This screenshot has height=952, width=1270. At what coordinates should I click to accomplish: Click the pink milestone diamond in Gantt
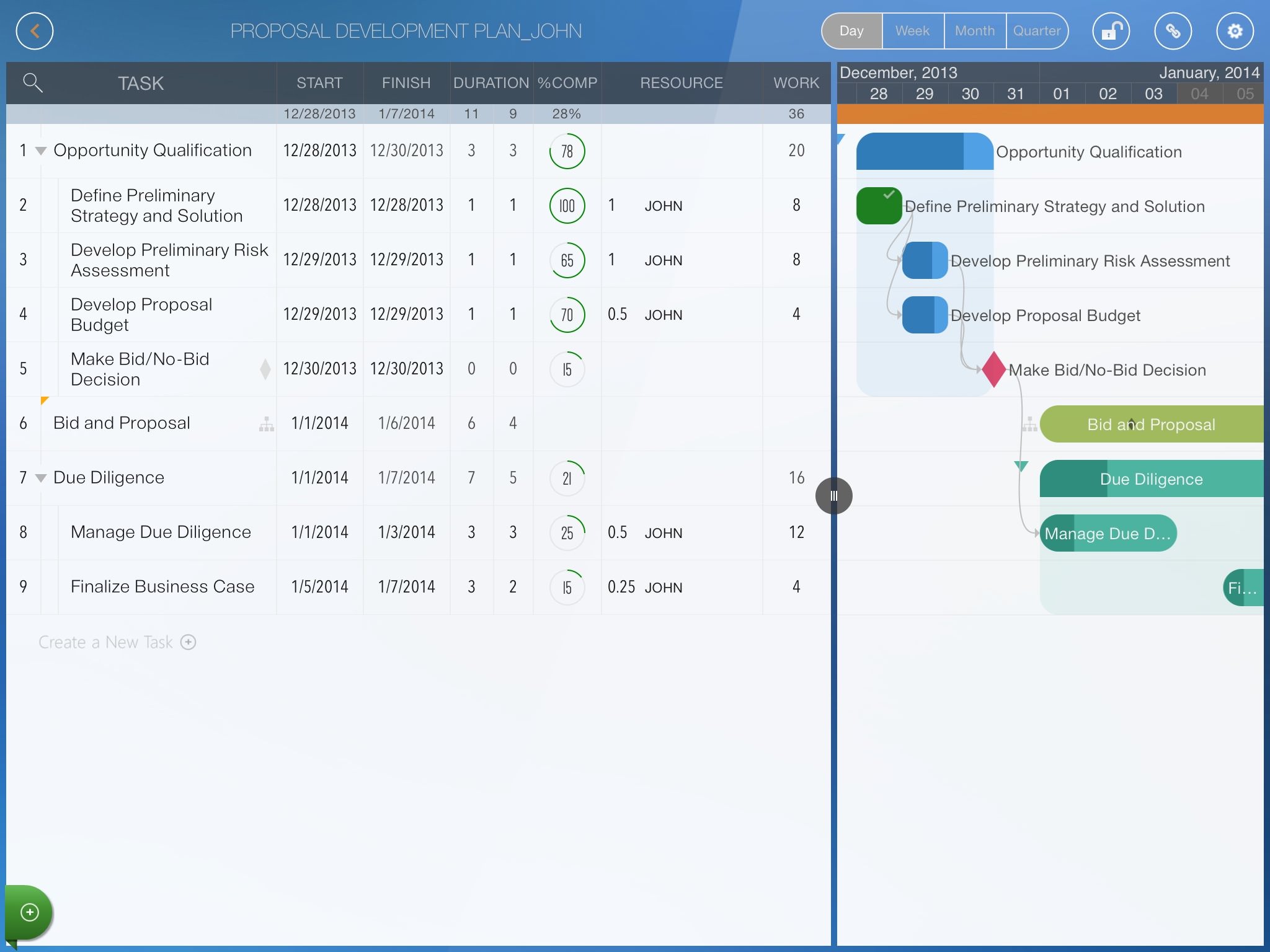click(x=993, y=369)
